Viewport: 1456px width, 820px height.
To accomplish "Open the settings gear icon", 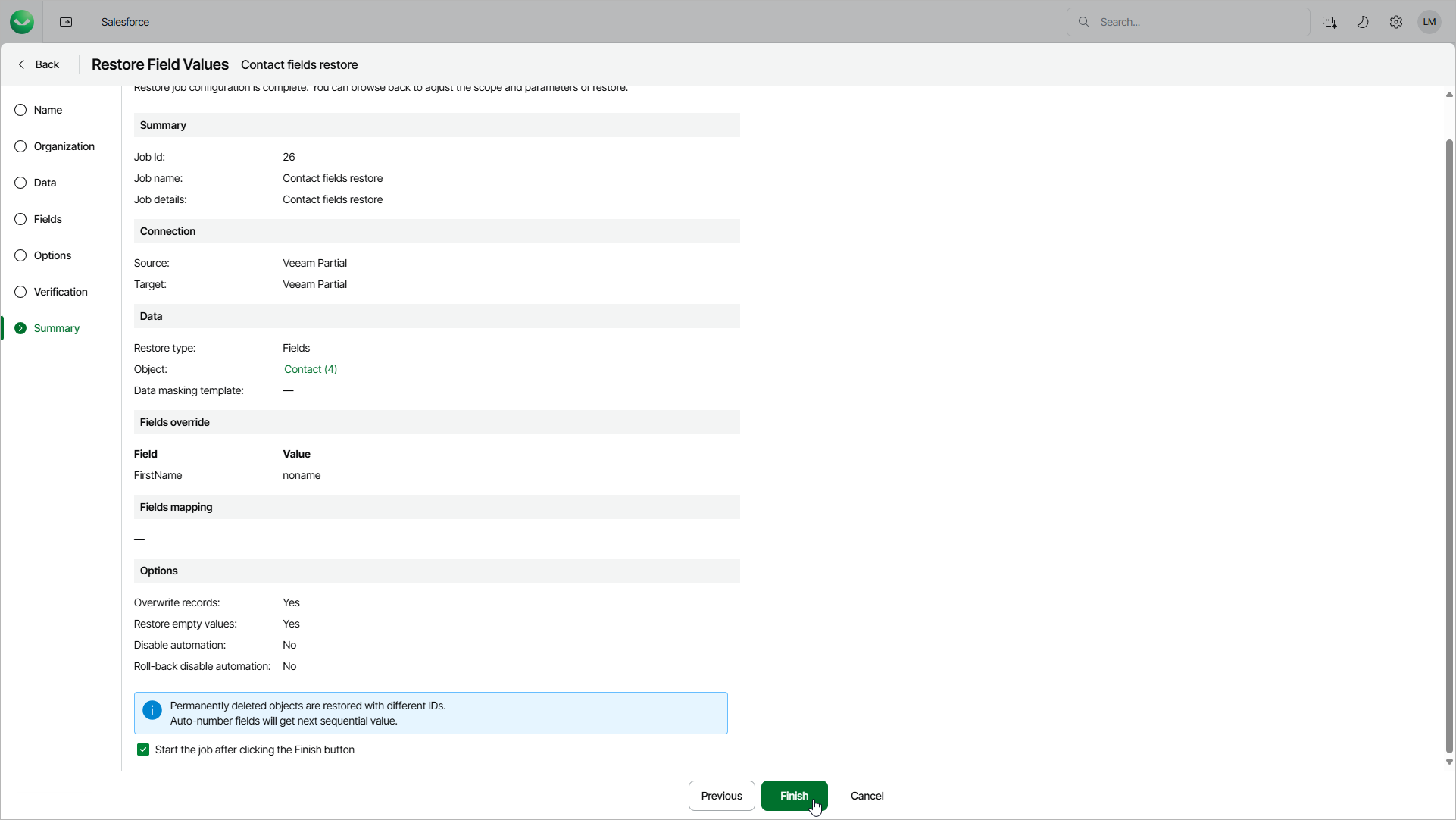I will tap(1396, 22).
